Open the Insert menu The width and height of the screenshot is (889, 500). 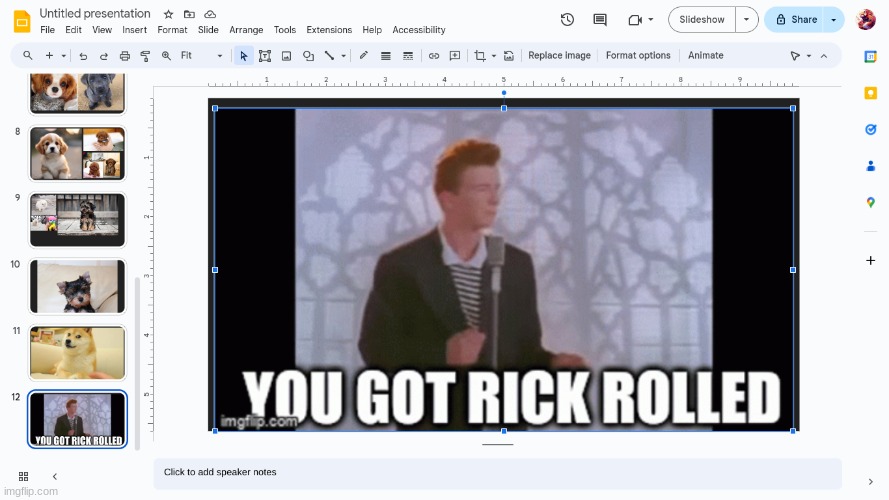pyautogui.click(x=134, y=30)
